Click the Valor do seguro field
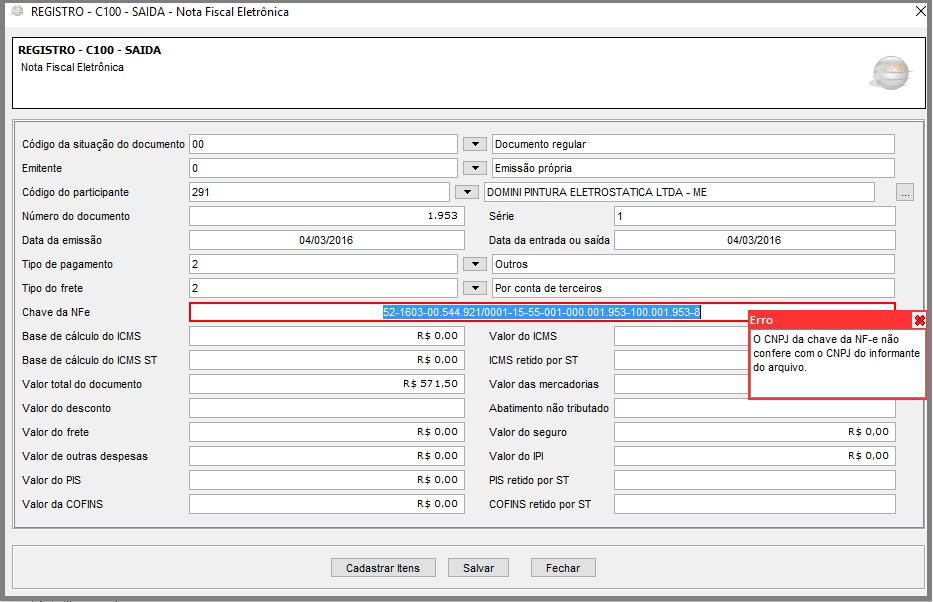The image size is (933, 602). coord(754,432)
